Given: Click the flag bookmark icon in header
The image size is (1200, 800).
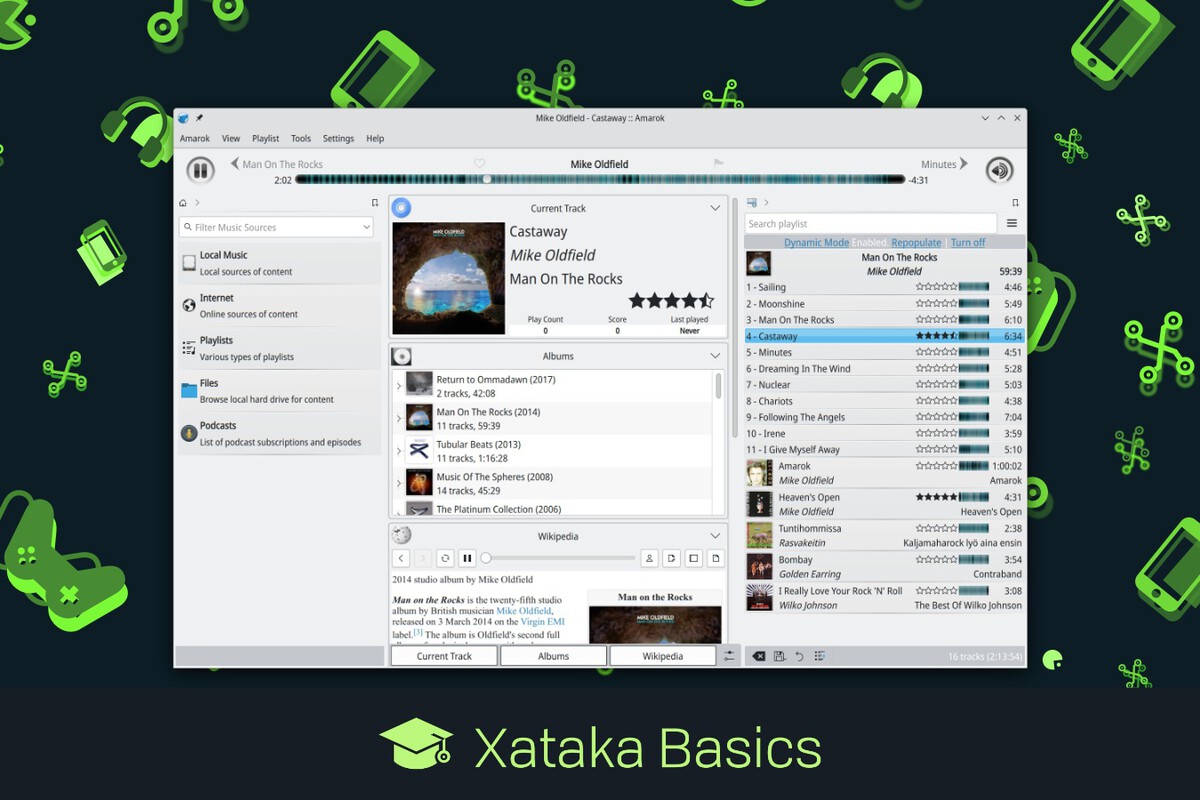Looking at the screenshot, I should [x=718, y=163].
